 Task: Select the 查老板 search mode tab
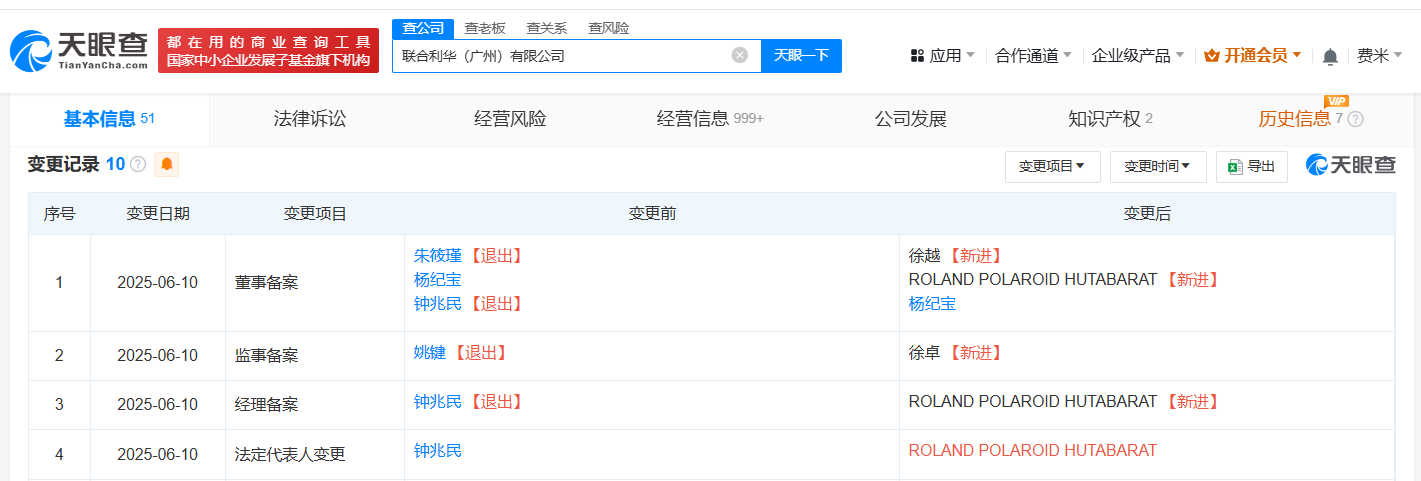485,28
